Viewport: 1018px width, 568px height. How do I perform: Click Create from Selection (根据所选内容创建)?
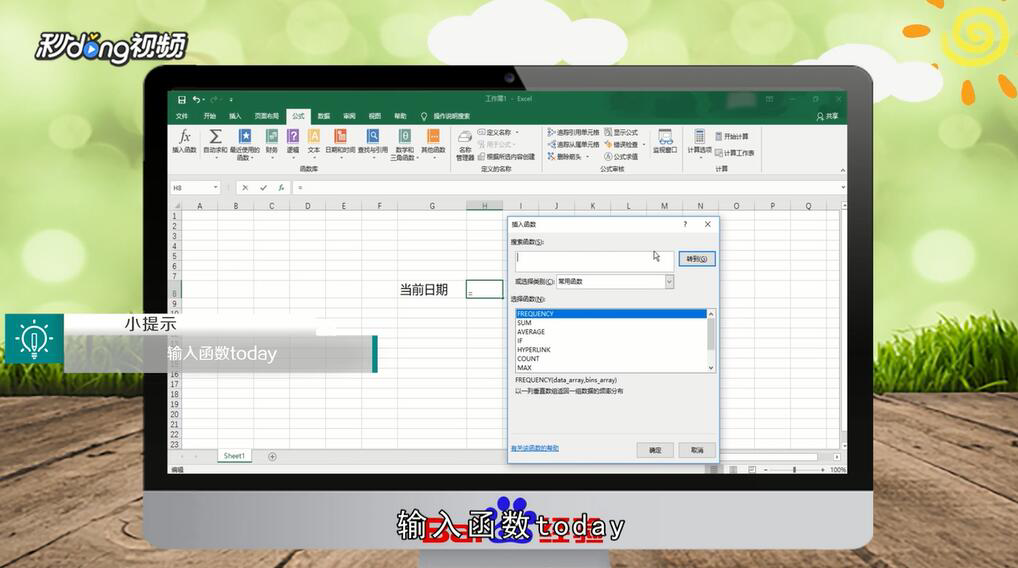[506, 156]
